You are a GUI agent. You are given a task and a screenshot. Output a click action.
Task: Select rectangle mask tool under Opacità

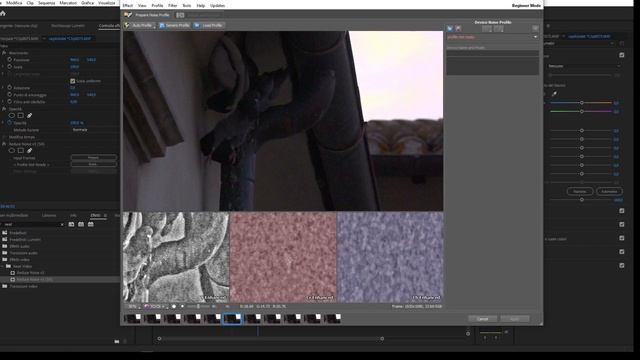point(20,116)
